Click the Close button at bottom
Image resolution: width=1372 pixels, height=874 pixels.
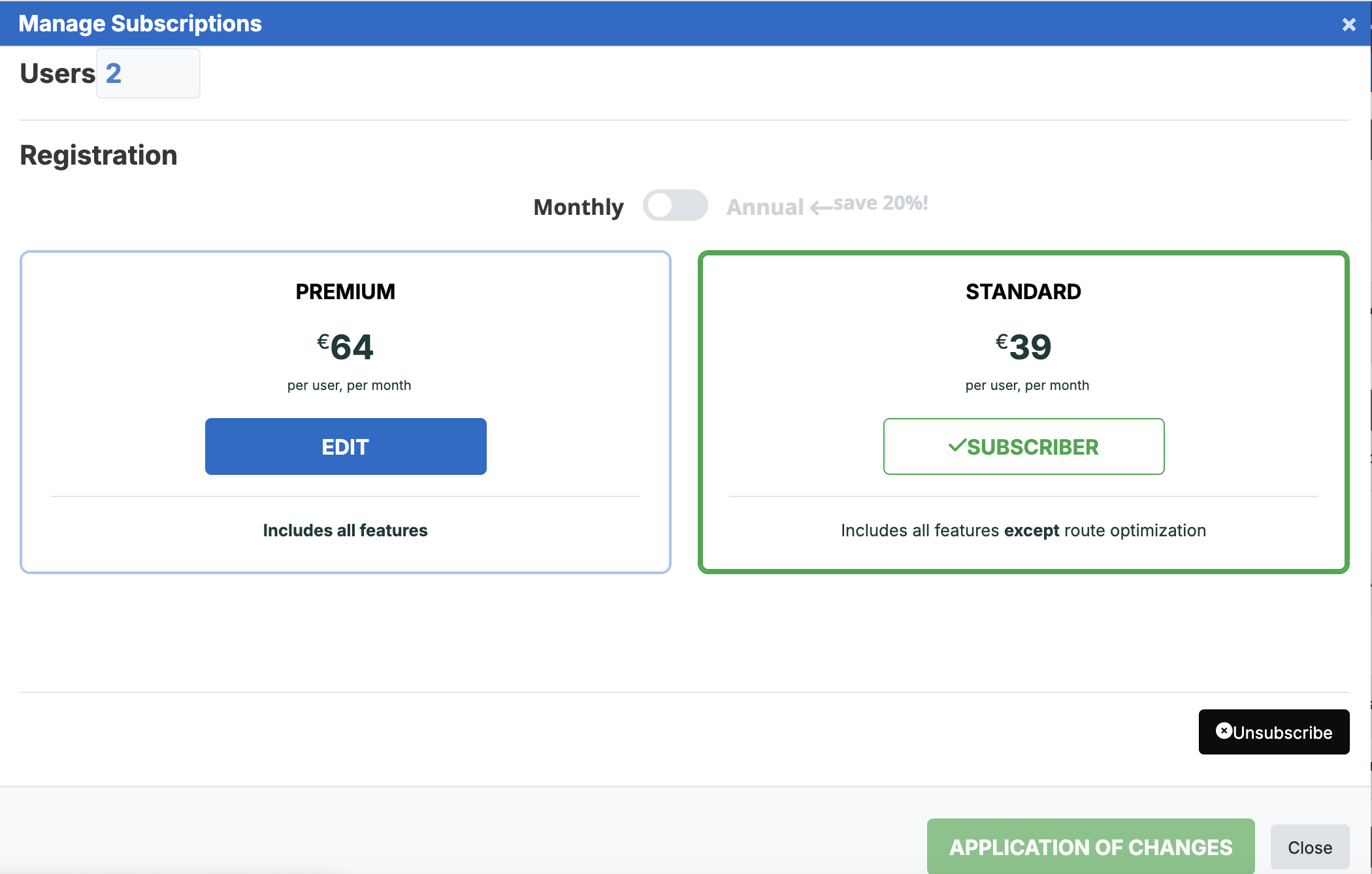tap(1310, 847)
